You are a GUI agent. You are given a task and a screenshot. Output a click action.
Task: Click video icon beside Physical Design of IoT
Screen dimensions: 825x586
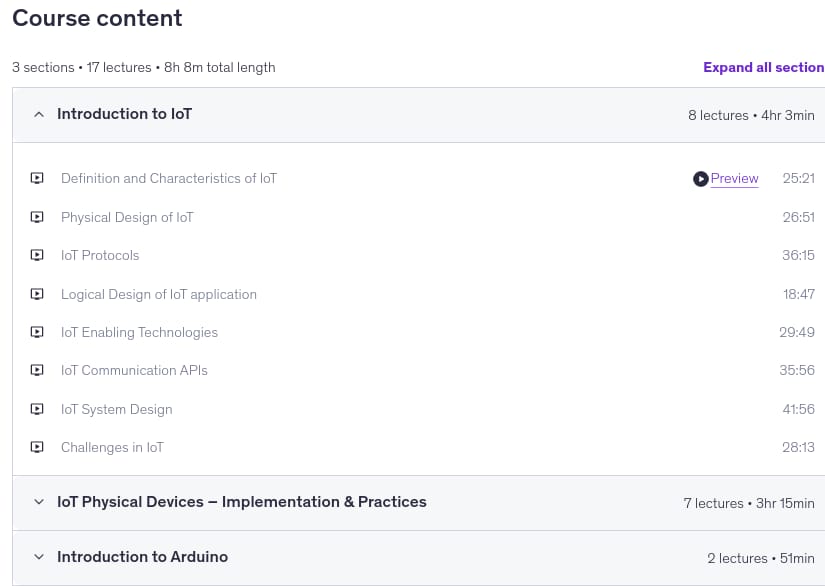coord(37,217)
